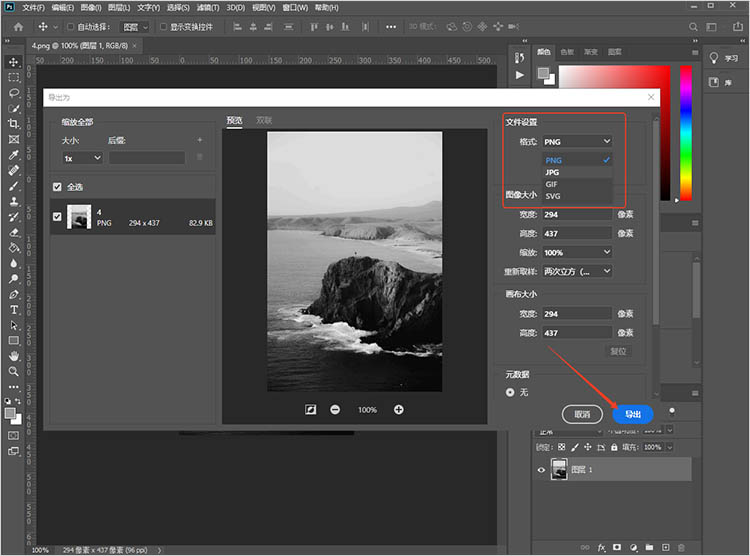Image resolution: width=750 pixels, height=556 pixels.
Task: Click the Home icon in options bar
Action: pos(18,27)
